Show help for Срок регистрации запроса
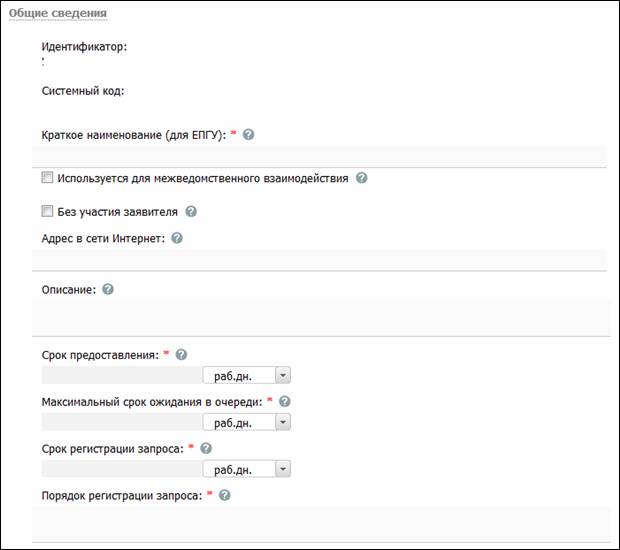620x550 pixels. pyautogui.click(x=206, y=448)
